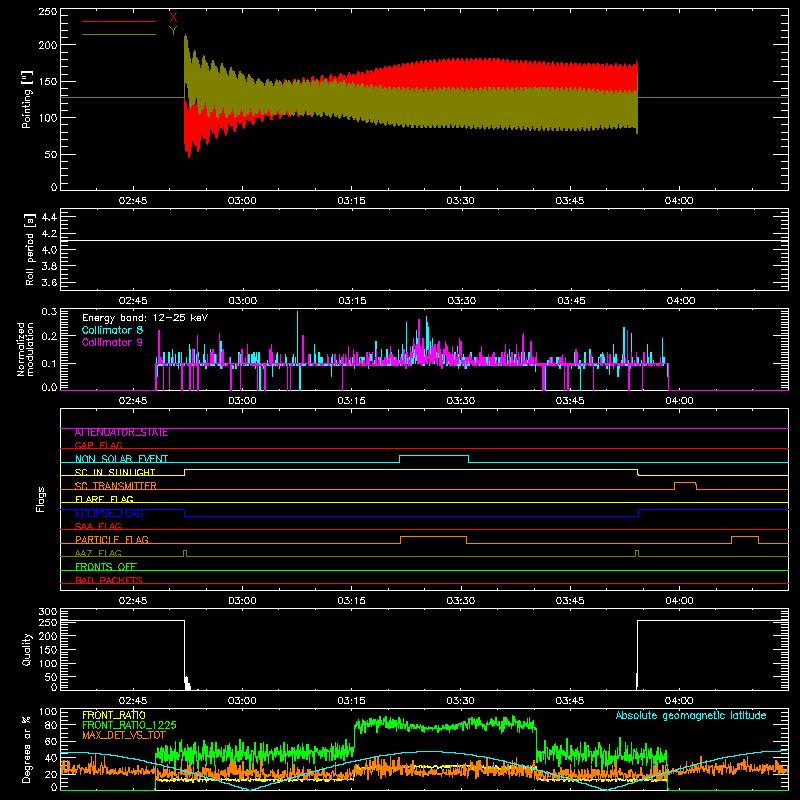Click "03:30" time label under Roll period plot
This screenshot has width=800, height=800.
click(461, 301)
